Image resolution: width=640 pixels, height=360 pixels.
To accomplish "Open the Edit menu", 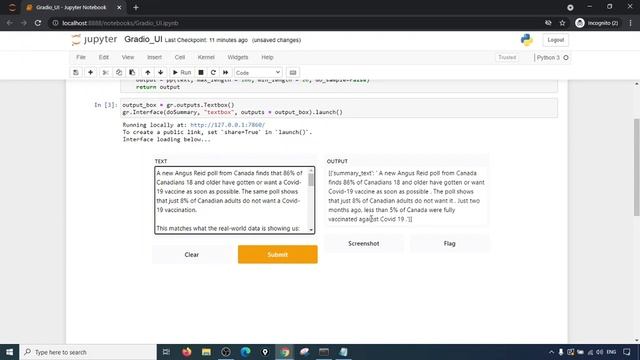I will click(x=104, y=58).
